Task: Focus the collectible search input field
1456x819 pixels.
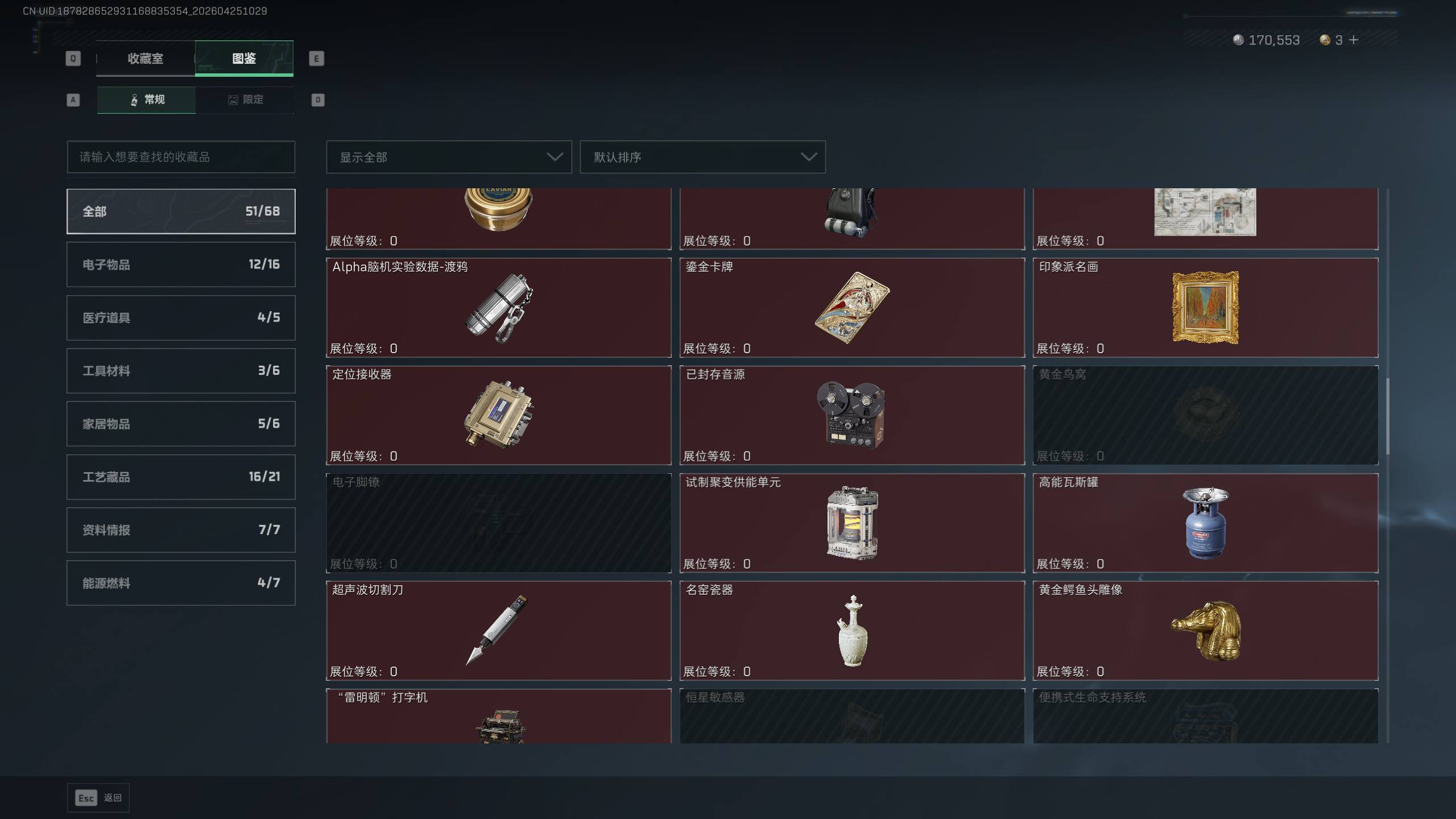Action: [x=181, y=157]
